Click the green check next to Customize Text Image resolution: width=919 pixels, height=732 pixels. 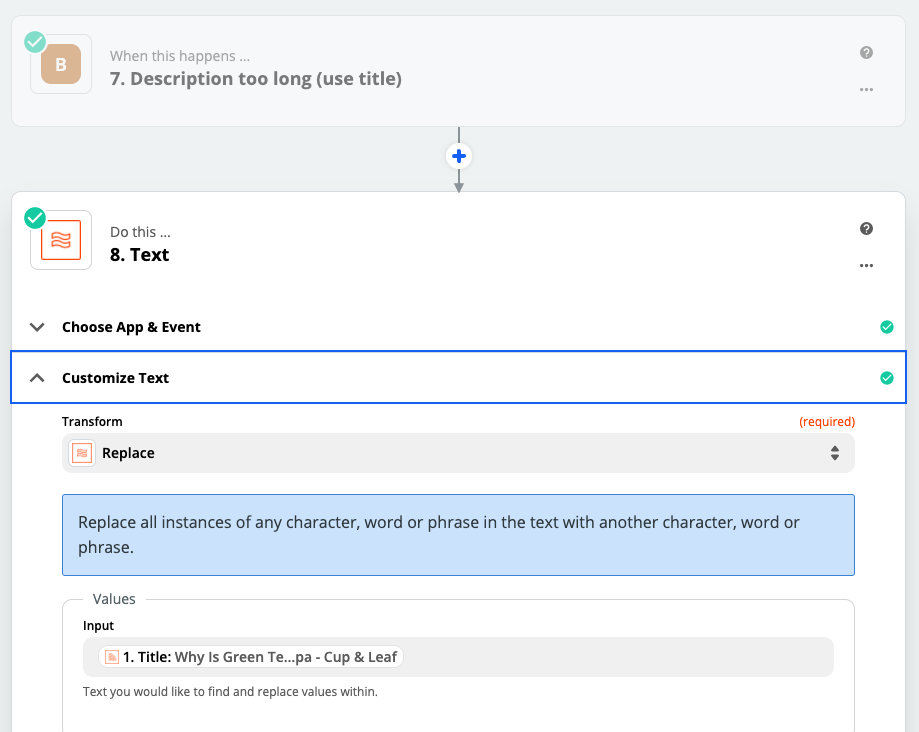pos(887,378)
